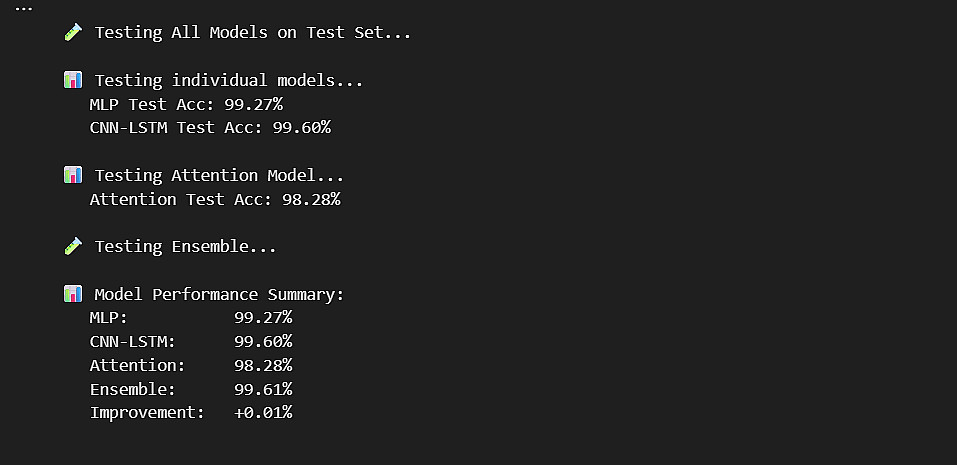Click the "Model Performance Summary:" heading
The width and height of the screenshot is (957, 465).
click(219, 294)
